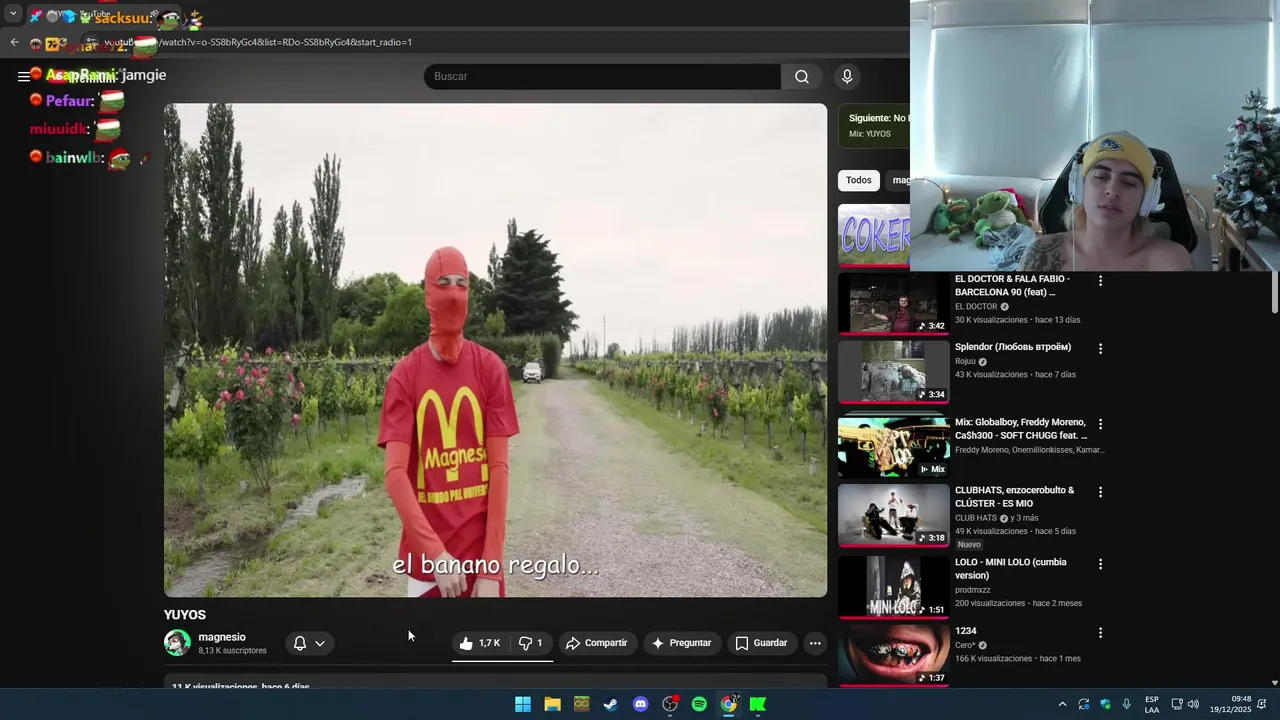This screenshot has width=1280, height=720.
Task: Open the magnesio channel avatar
Action: (x=177, y=643)
